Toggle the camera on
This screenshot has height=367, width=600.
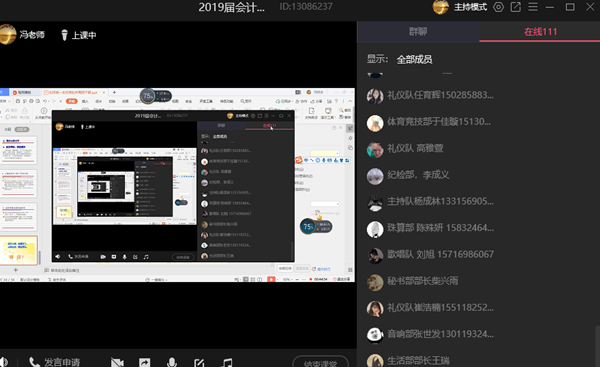pyautogui.click(x=117, y=362)
